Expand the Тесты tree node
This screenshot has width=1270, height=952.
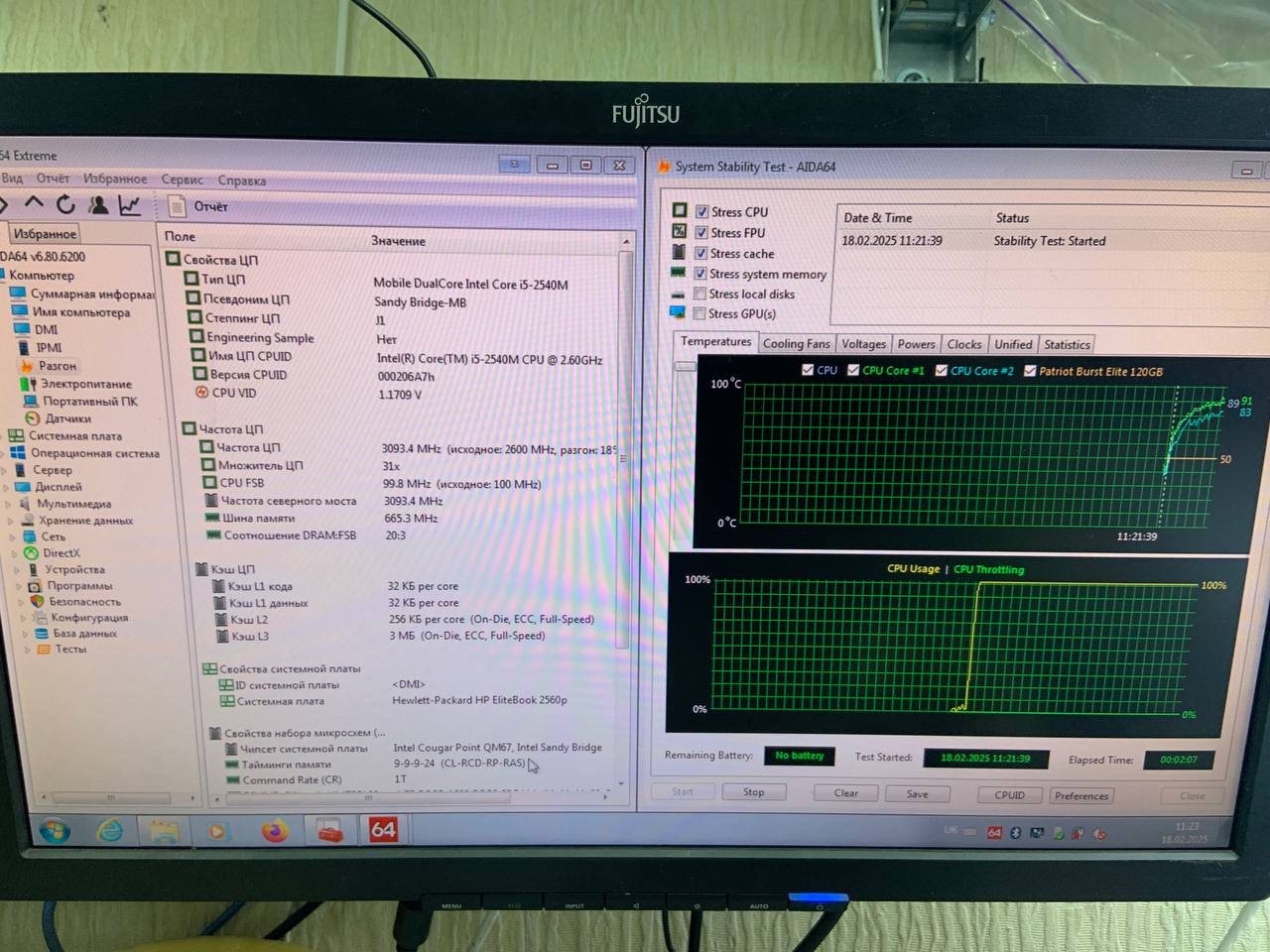(28, 650)
